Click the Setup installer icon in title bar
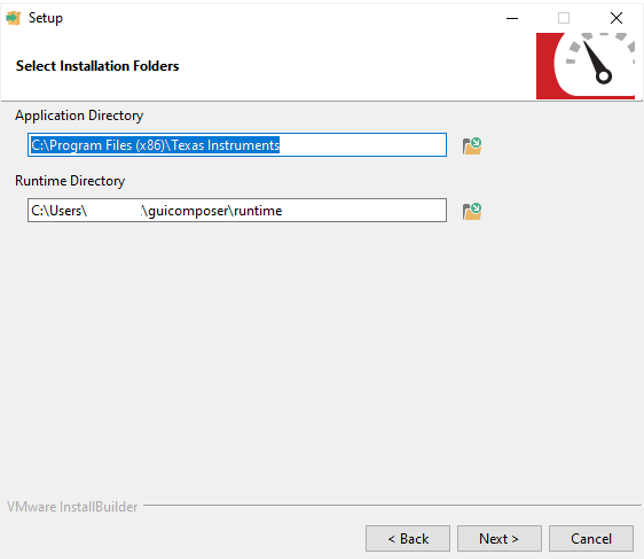Screen dimensions: 644x559 (x=13, y=18)
